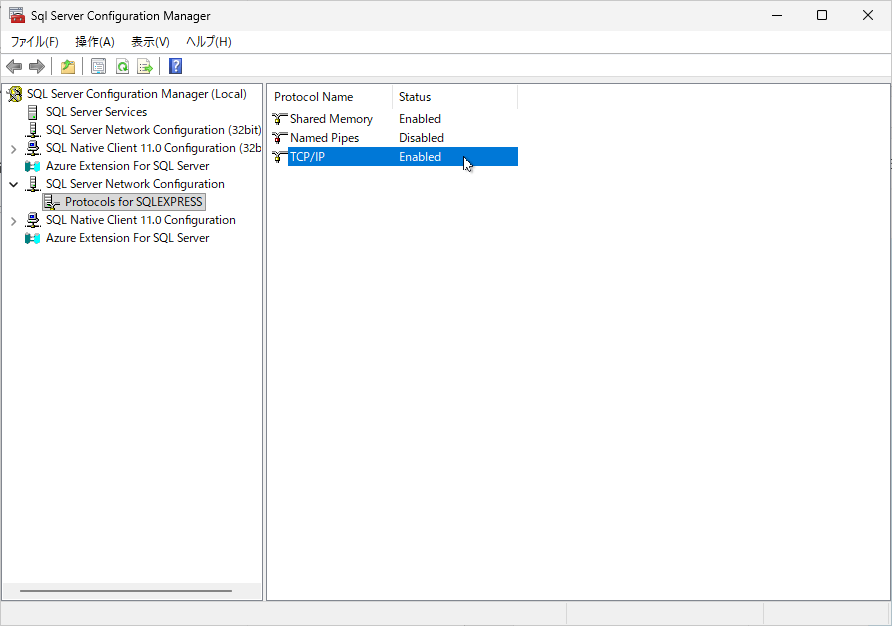Open the 表示(V) menu
Viewport: 892px width, 626px height.
pyautogui.click(x=150, y=42)
